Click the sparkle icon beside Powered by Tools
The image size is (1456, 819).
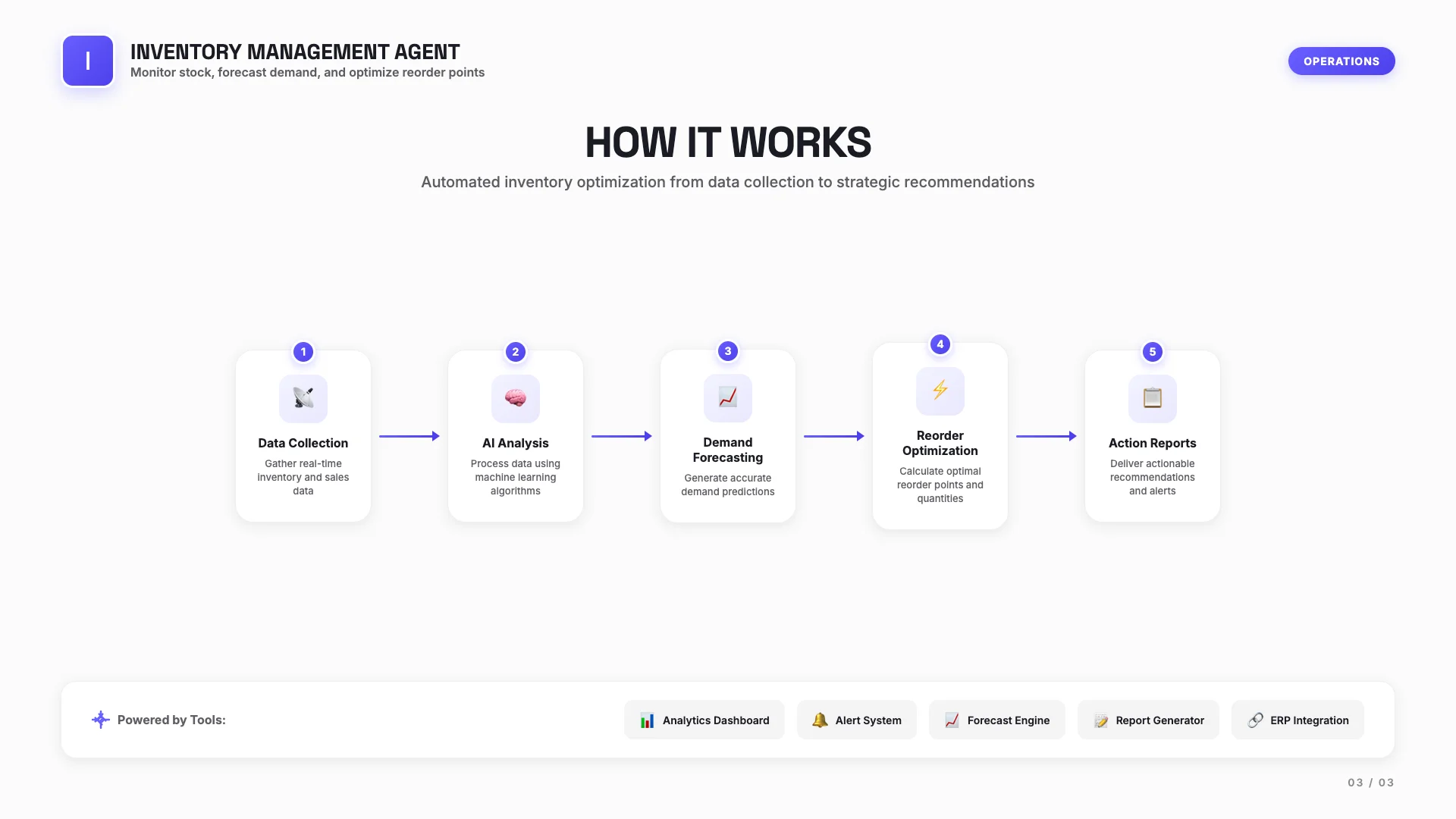[x=100, y=720]
